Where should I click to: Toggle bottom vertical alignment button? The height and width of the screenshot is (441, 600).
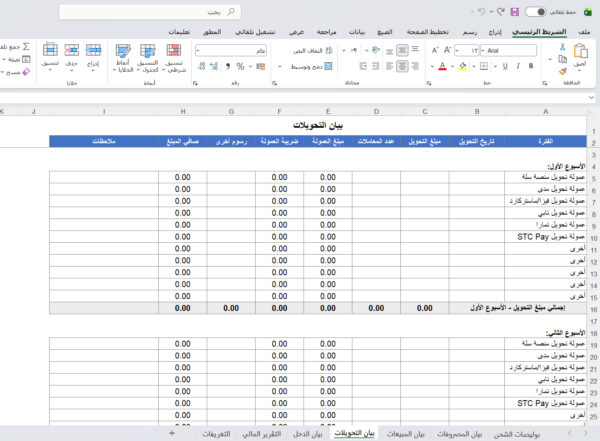(389, 51)
